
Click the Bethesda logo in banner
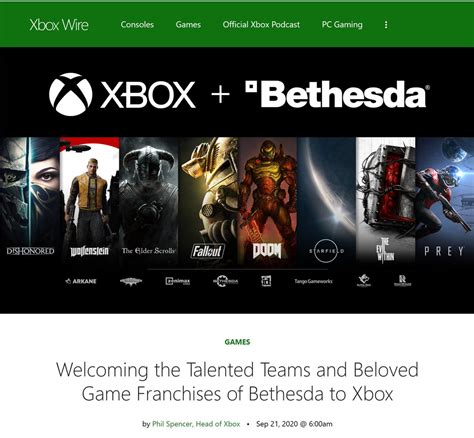pyautogui.click(x=337, y=94)
